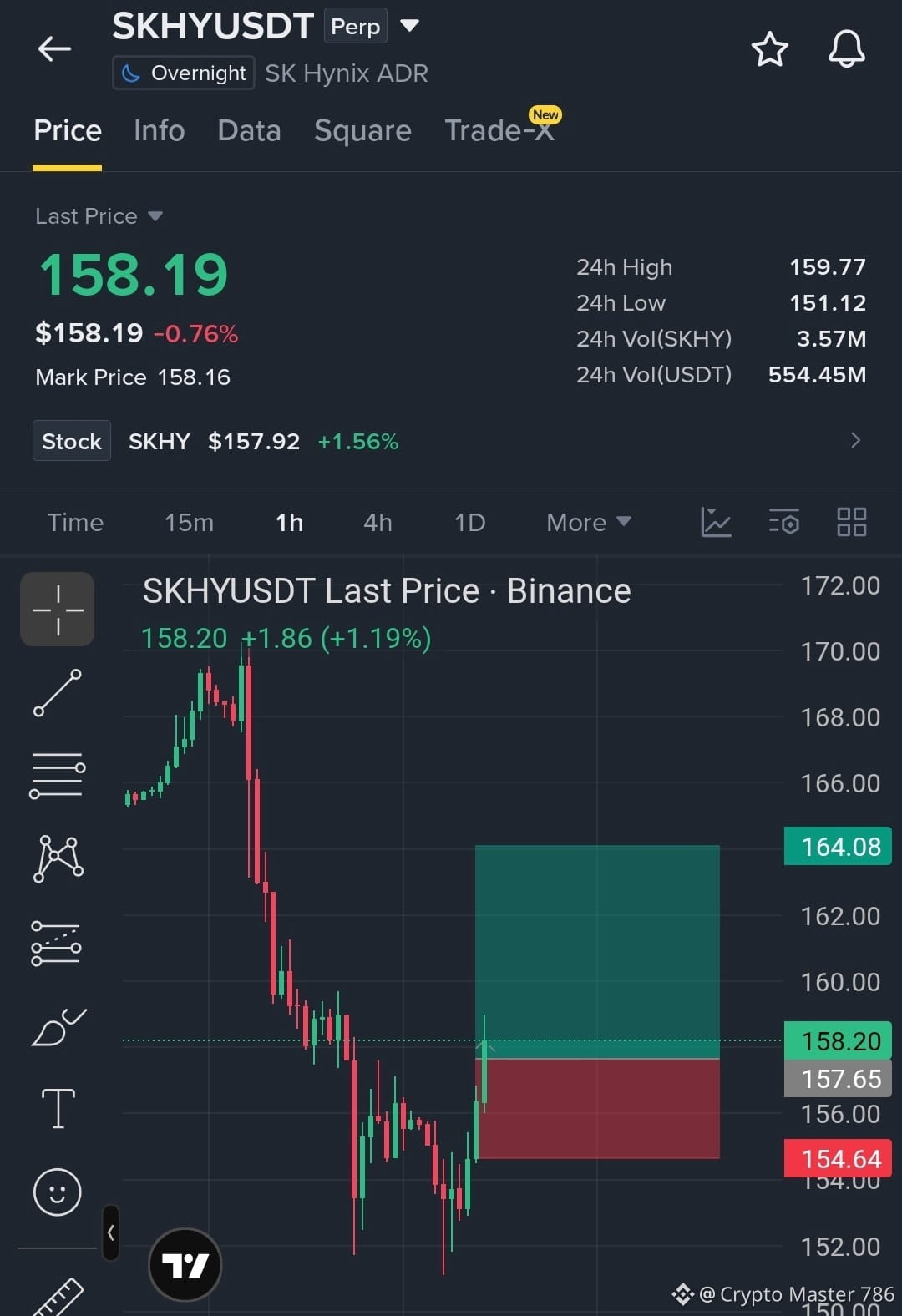Select the text annotation tool
This screenshot has height=1316, width=902.
click(58, 1109)
